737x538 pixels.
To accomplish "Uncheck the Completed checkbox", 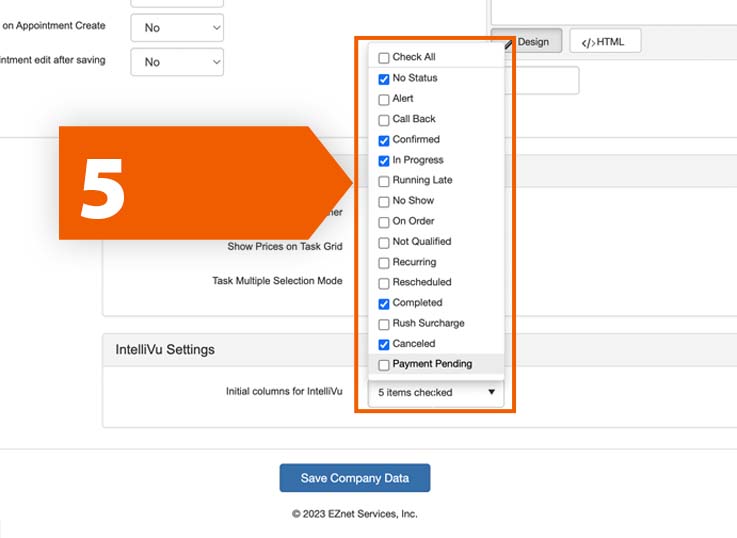I will pos(384,303).
